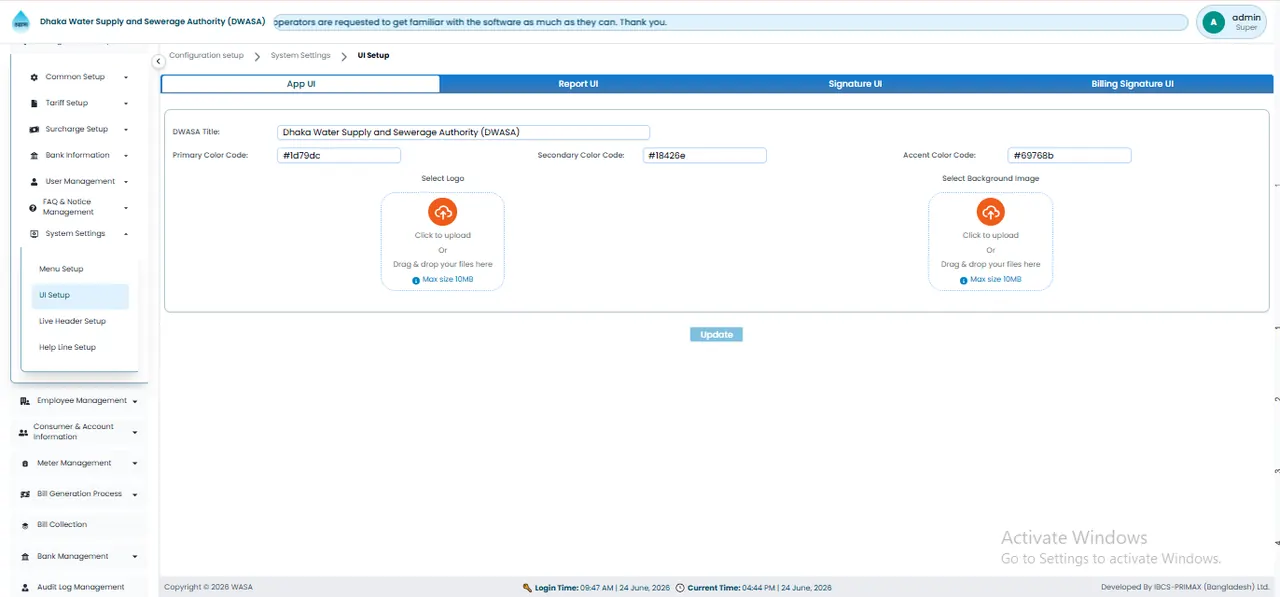Switch to the App UI tab

tap(301, 84)
